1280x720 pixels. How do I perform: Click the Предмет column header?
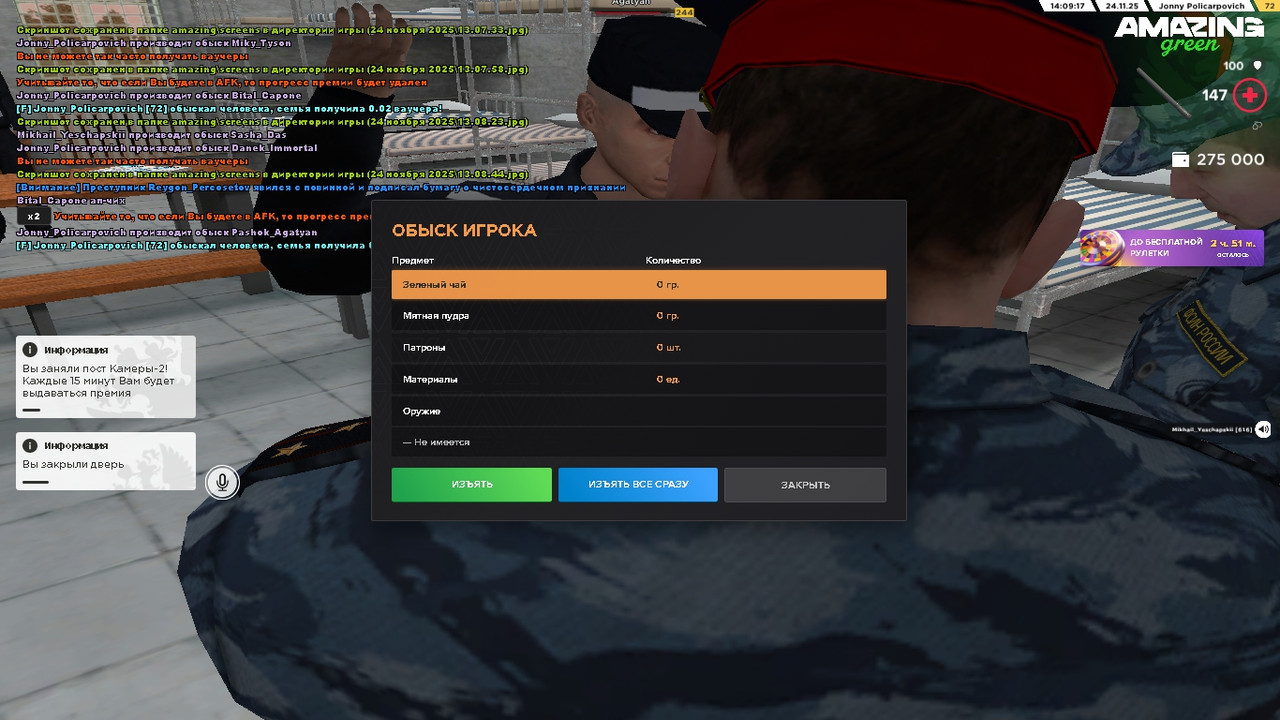412,260
